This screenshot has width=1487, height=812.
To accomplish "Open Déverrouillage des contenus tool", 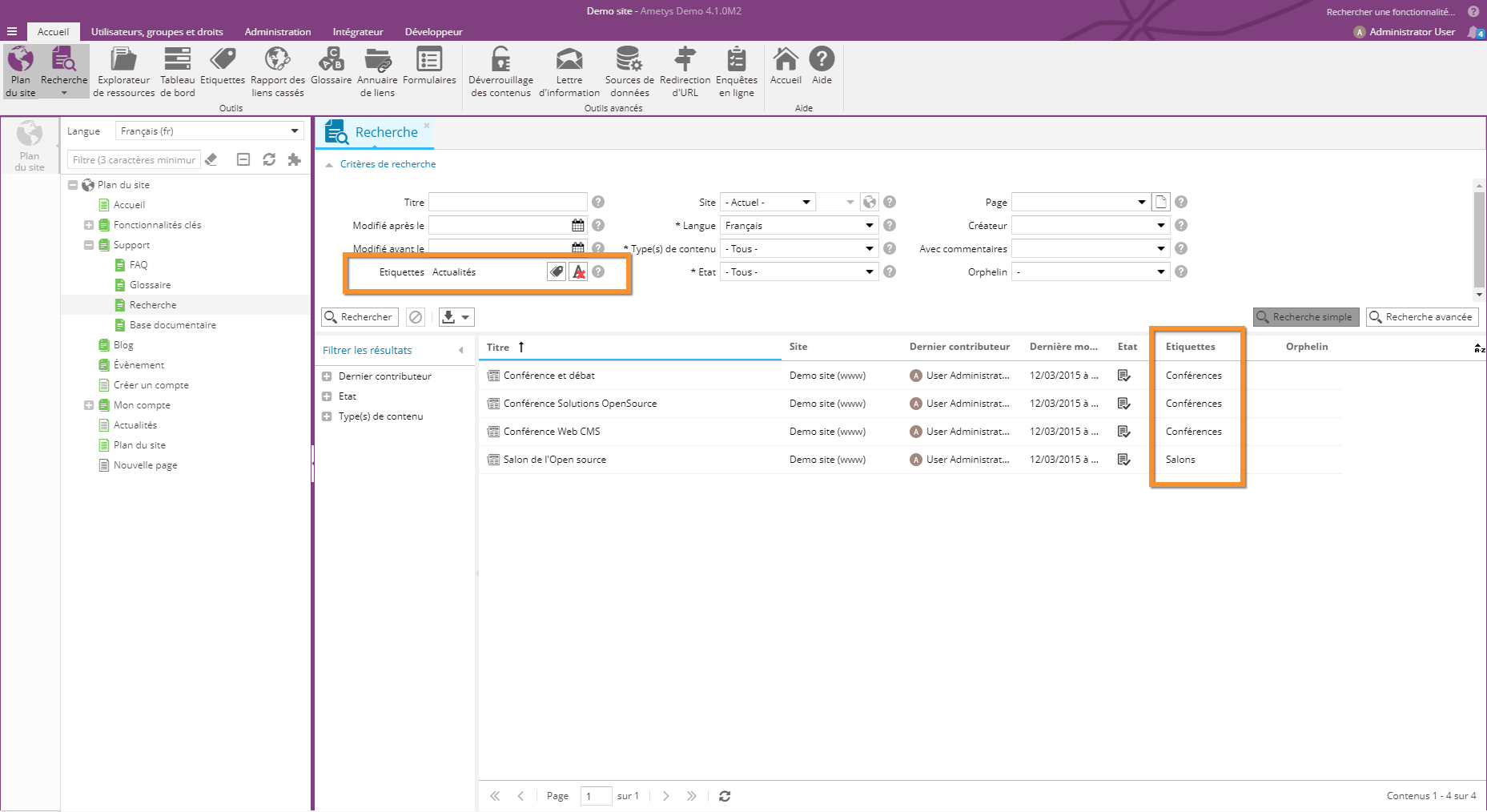I will 500,72.
